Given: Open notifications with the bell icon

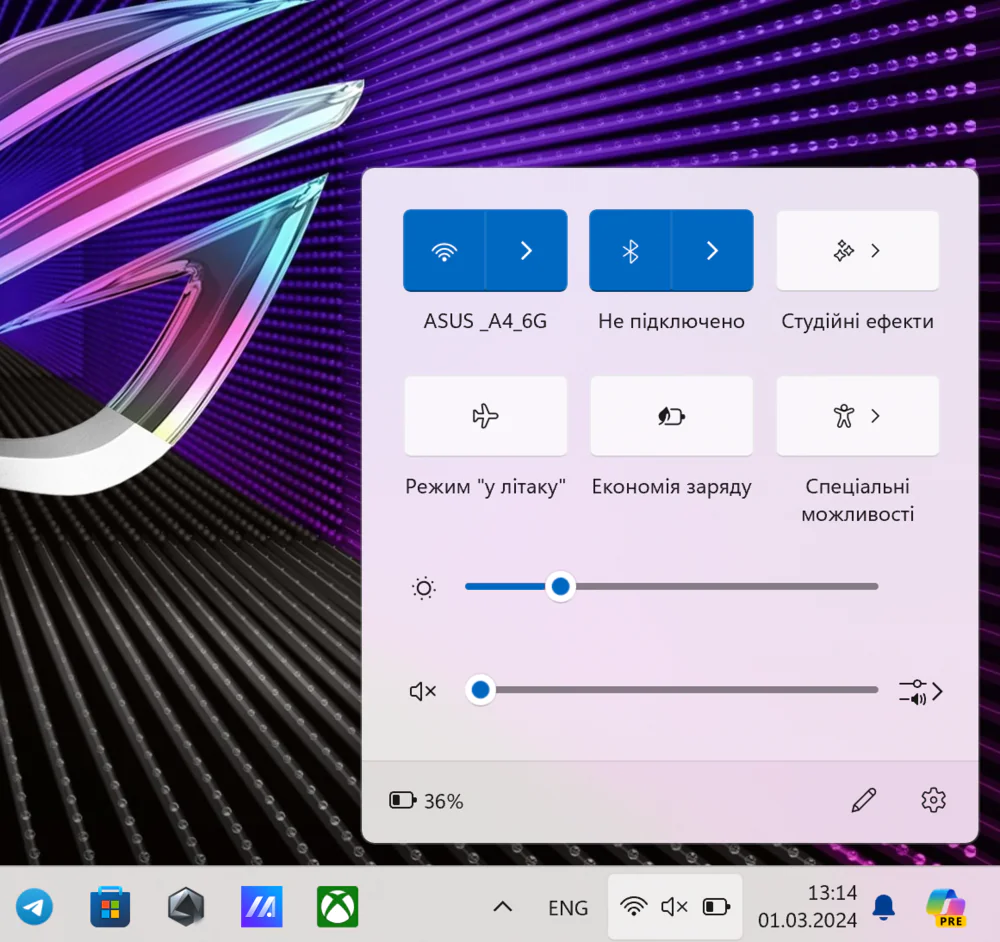Looking at the screenshot, I should [x=883, y=907].
